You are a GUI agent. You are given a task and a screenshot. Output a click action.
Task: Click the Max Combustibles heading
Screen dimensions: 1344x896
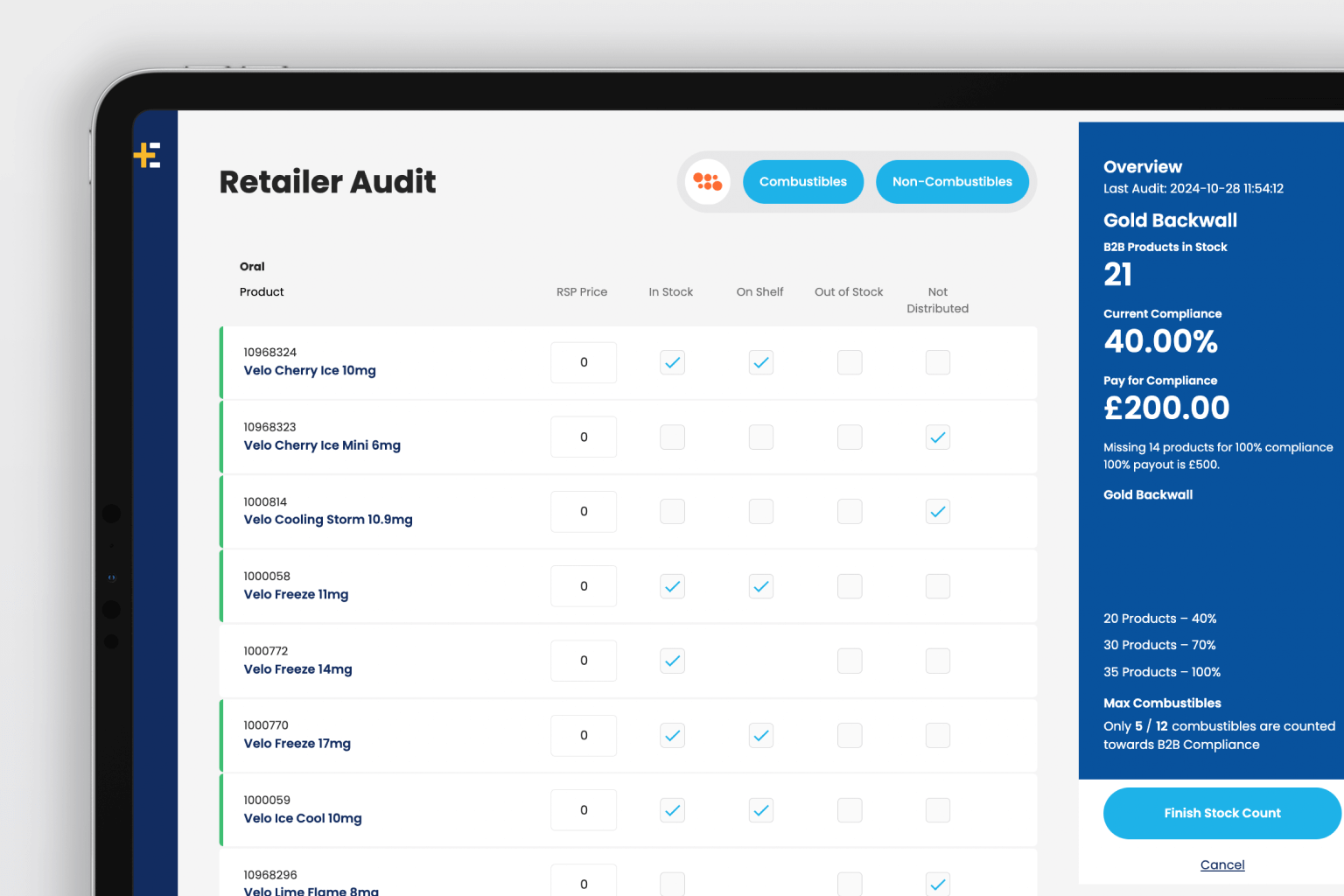(1162, 703)
